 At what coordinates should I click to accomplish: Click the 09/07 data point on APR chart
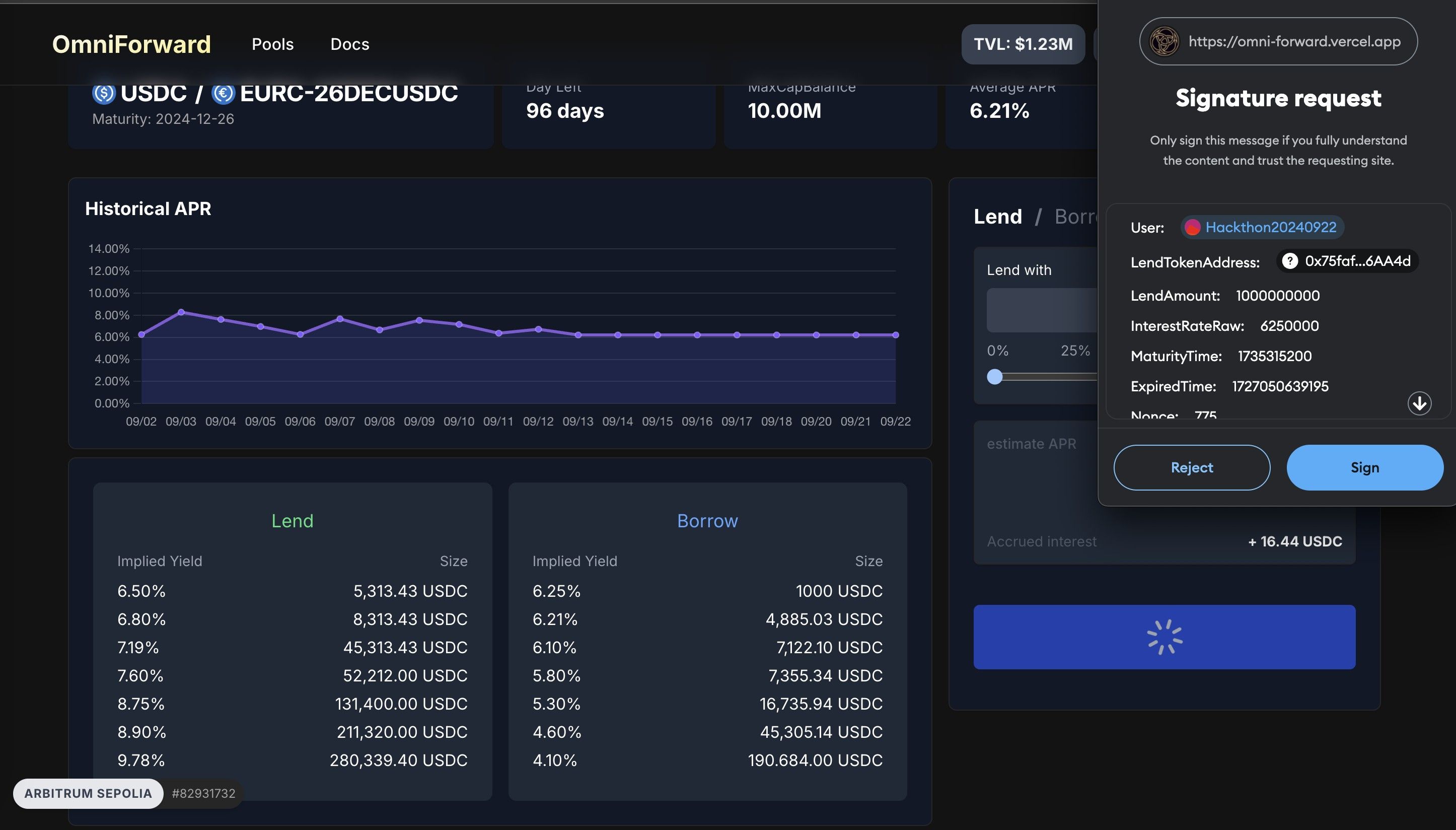[x=340, y=319]
